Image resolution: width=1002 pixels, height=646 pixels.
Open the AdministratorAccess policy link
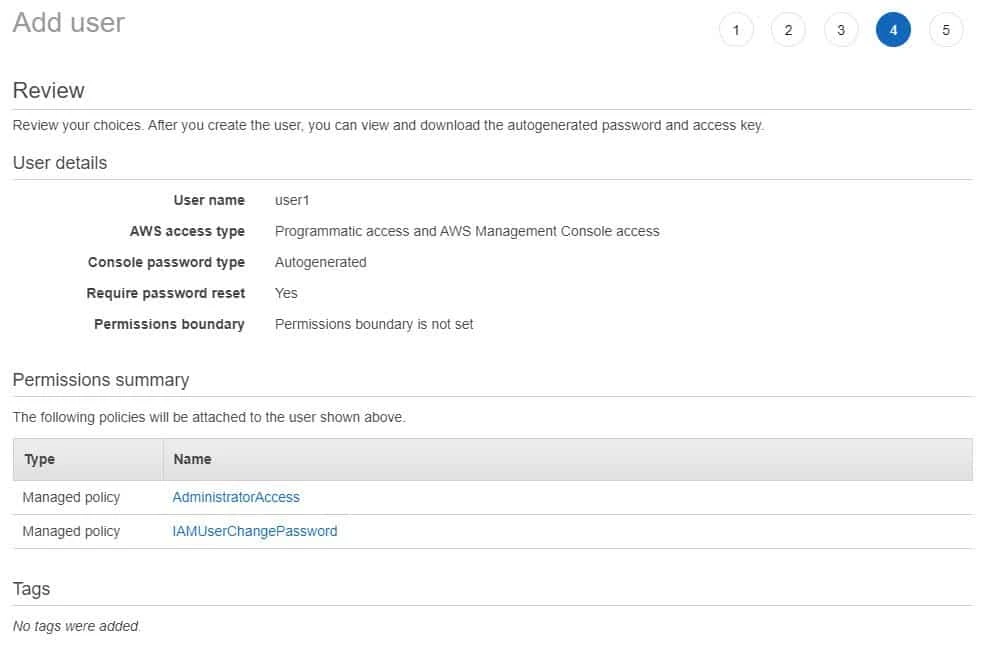click(x=237, y=497)
